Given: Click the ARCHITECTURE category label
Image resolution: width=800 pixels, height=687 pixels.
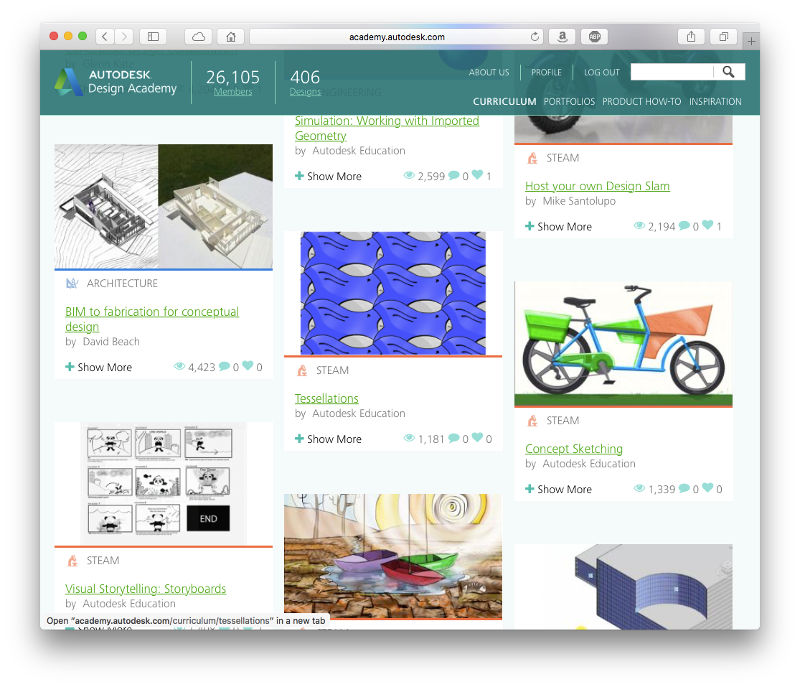Looking at the screenshot, I should coord(122,283).
